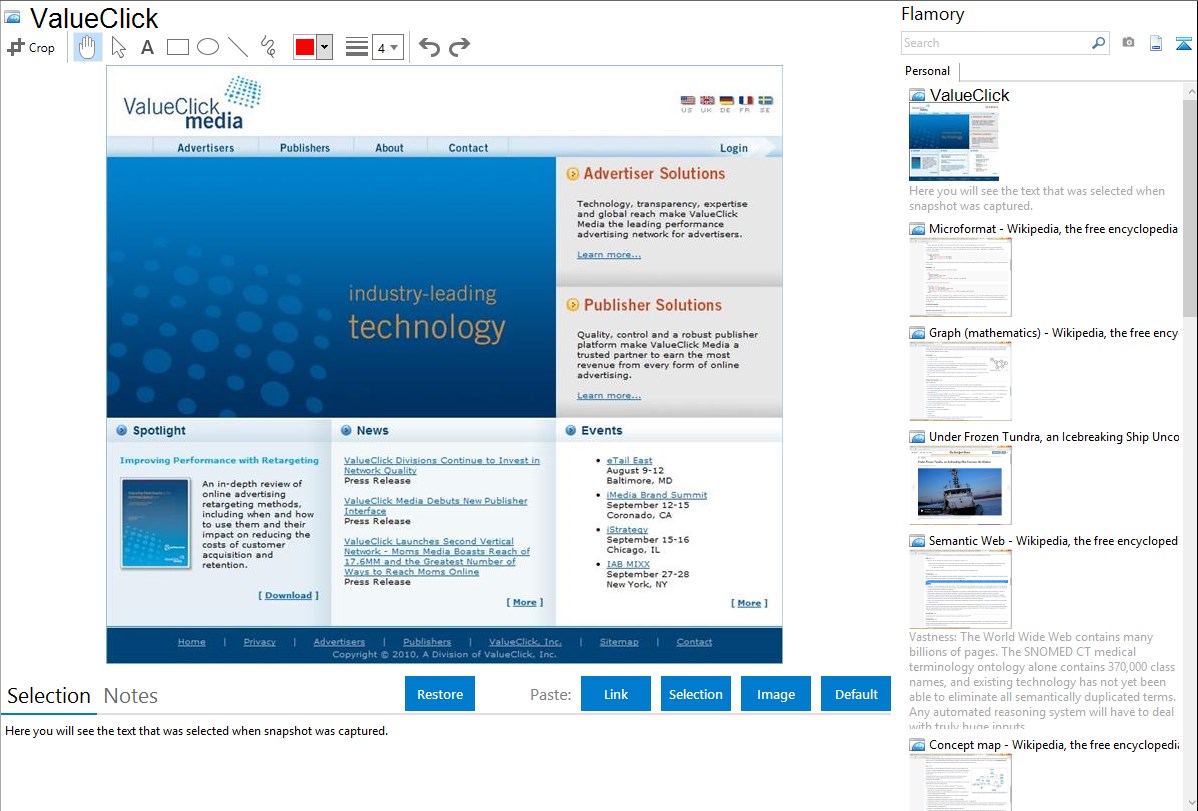Click the camera capture snapshot icon
Screen dimensions: 1198x811
1128,43
